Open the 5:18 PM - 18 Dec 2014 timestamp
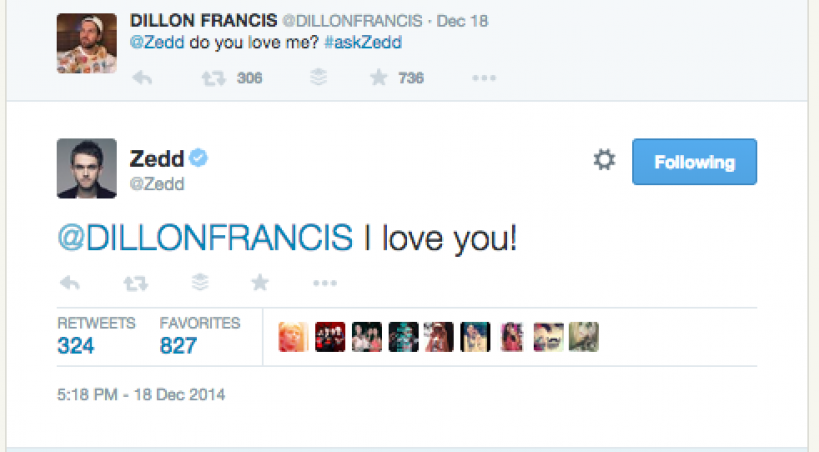 coord(141,394)
